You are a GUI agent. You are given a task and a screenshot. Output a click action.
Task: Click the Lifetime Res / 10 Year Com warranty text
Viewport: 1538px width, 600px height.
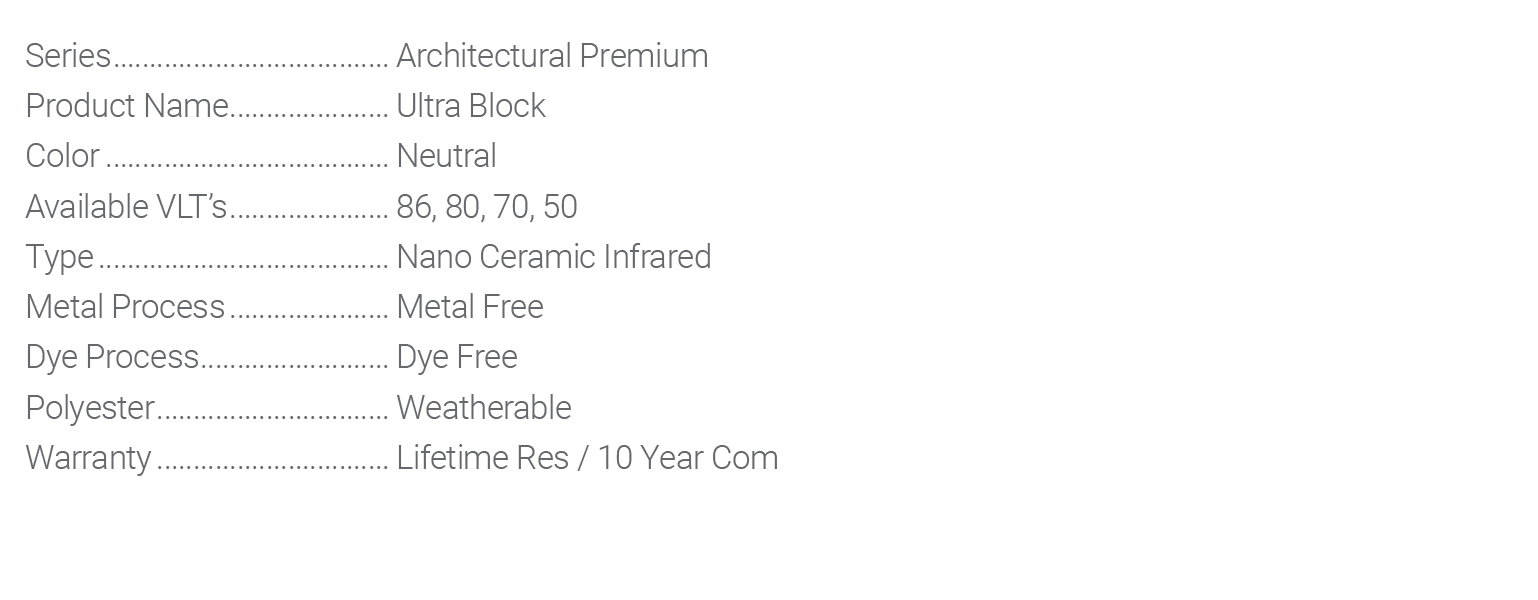click(x=587, y=458)
